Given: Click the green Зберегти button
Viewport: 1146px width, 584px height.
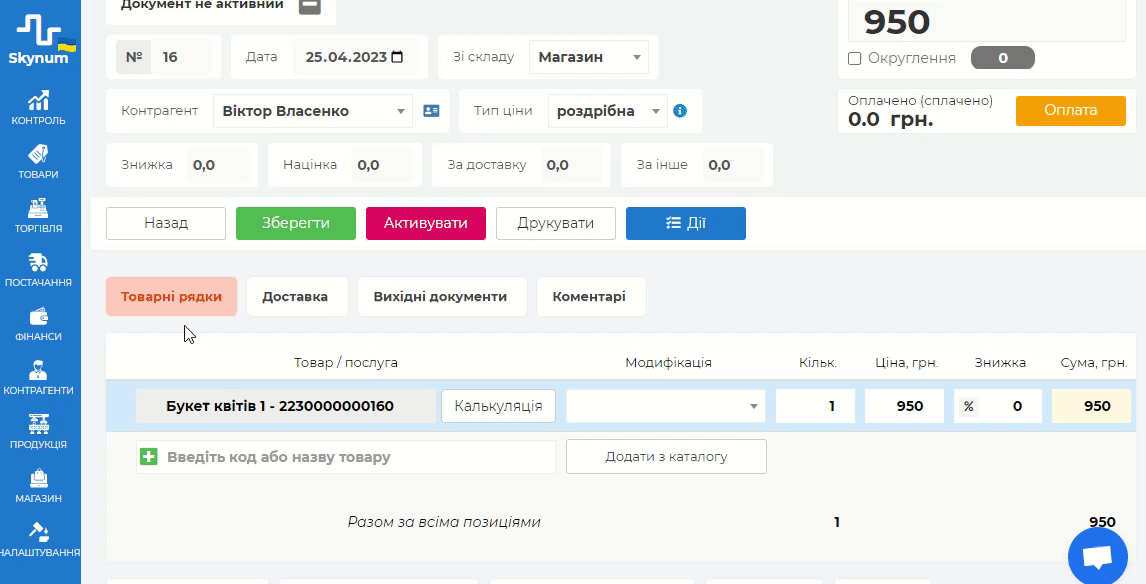Looking at the screenshot, I should point(295,223).
